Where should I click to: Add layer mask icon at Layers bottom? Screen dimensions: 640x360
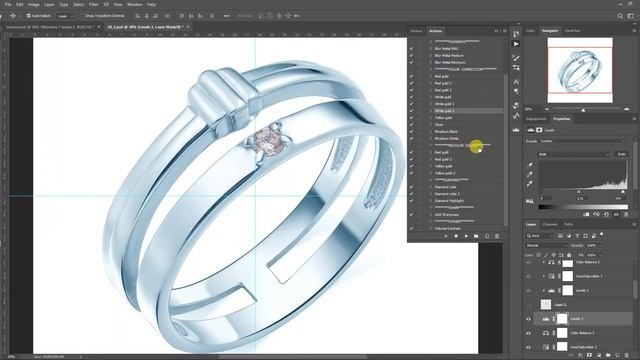click(x=589, y=356)
